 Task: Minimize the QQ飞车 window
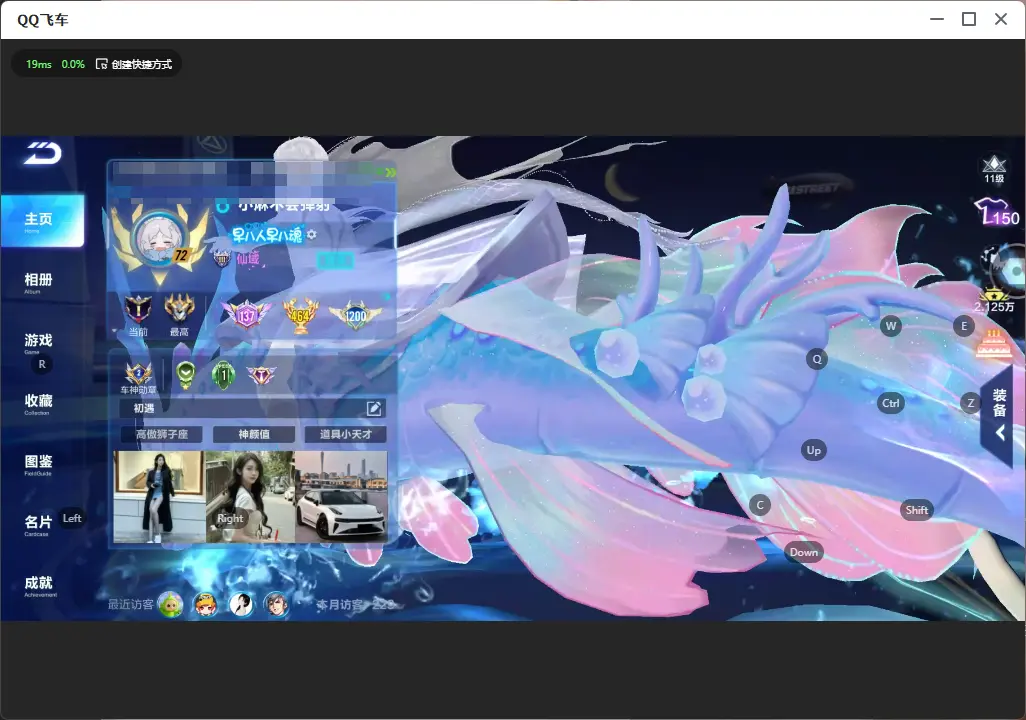click(937, 19)
